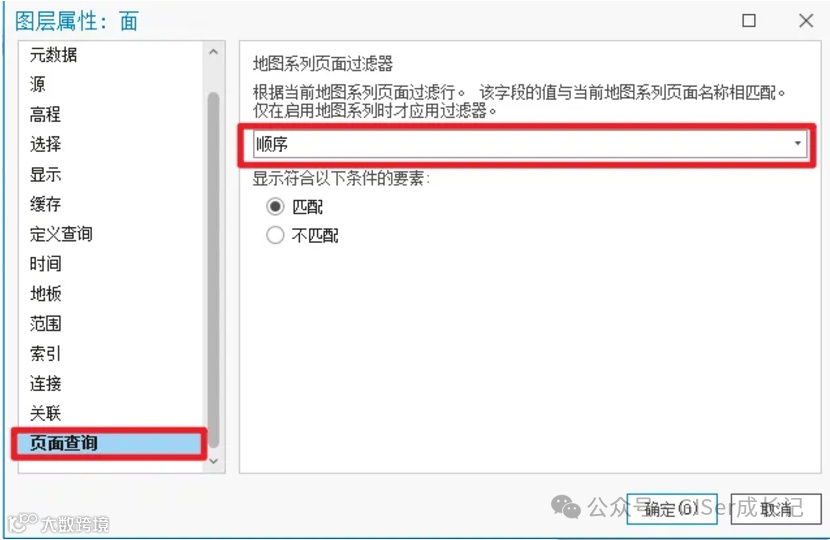Click the sidebar scroll-up arrow
The width and height of the screenshot is (830, 540).
[x=213, y=52]
